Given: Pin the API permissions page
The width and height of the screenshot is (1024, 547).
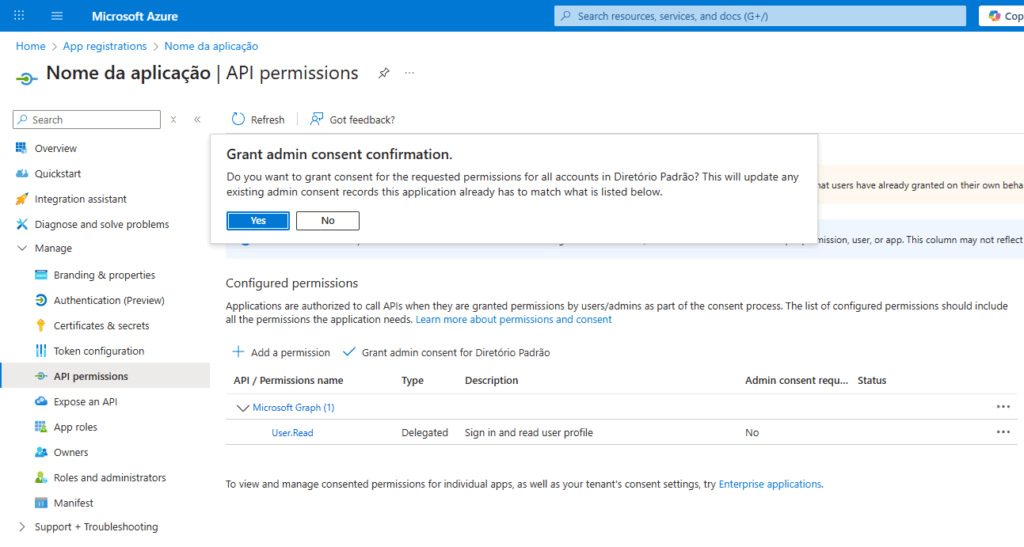Looking at the screenshot, I should 384,73.
